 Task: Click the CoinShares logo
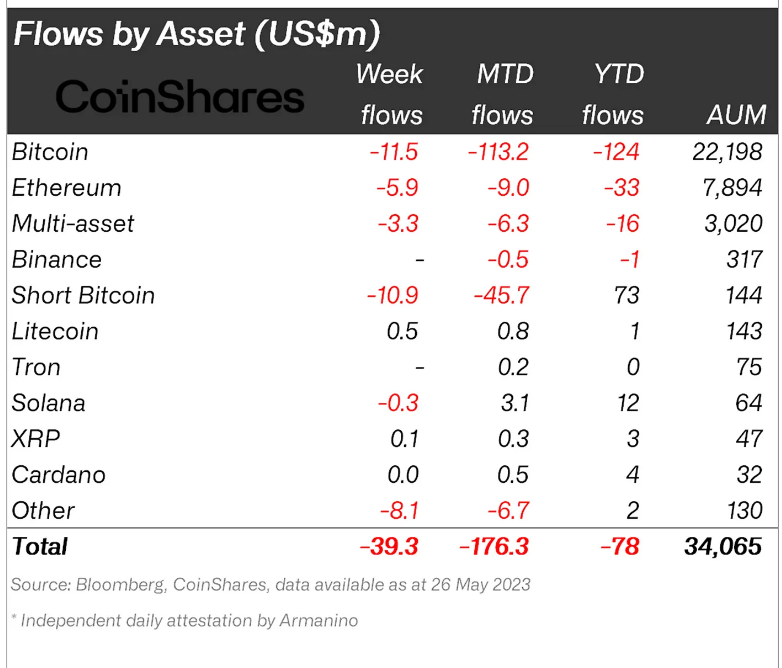pyautogui.click(x=180, y=97)
